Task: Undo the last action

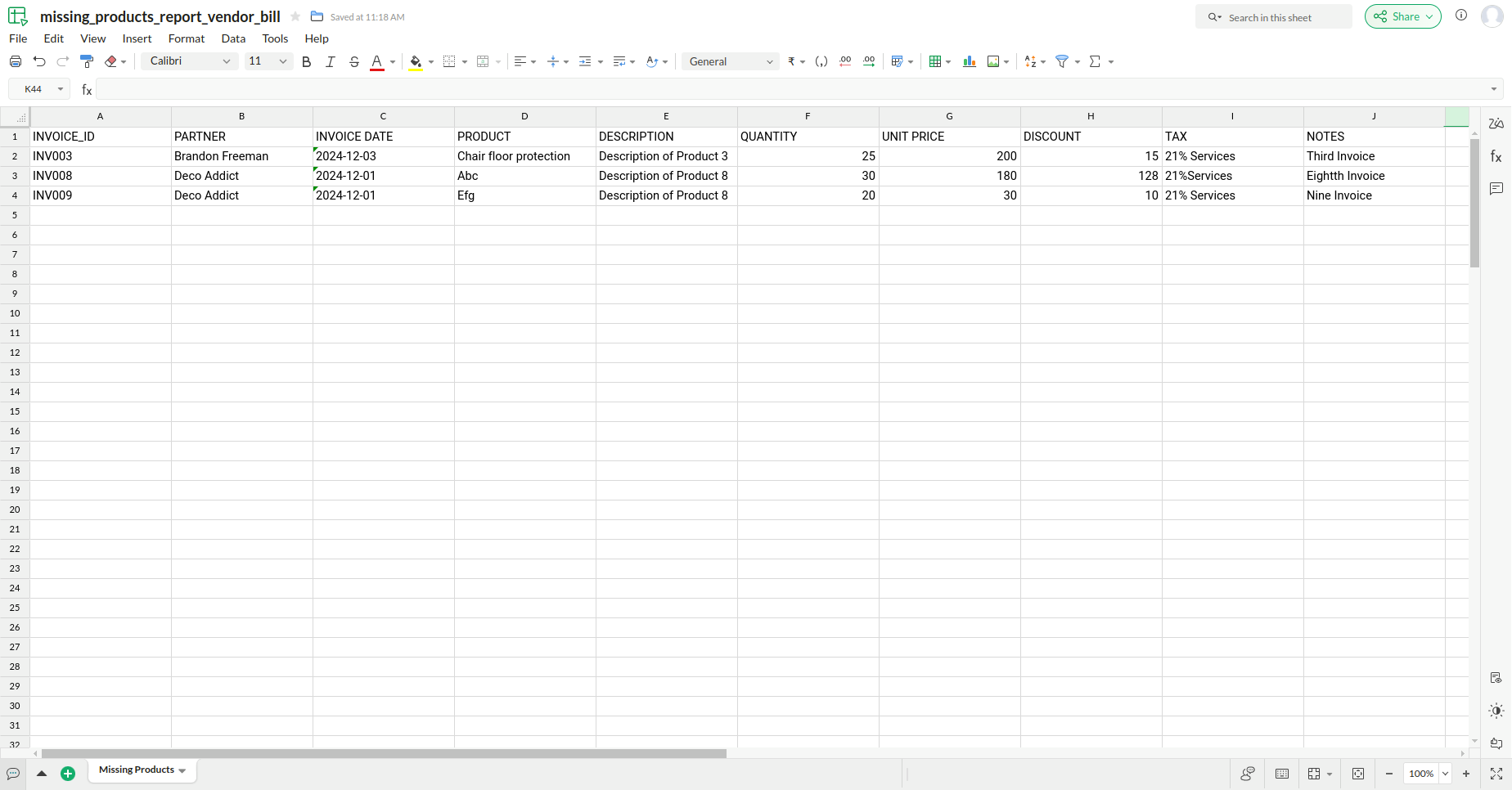Action: tap(38, 61)
